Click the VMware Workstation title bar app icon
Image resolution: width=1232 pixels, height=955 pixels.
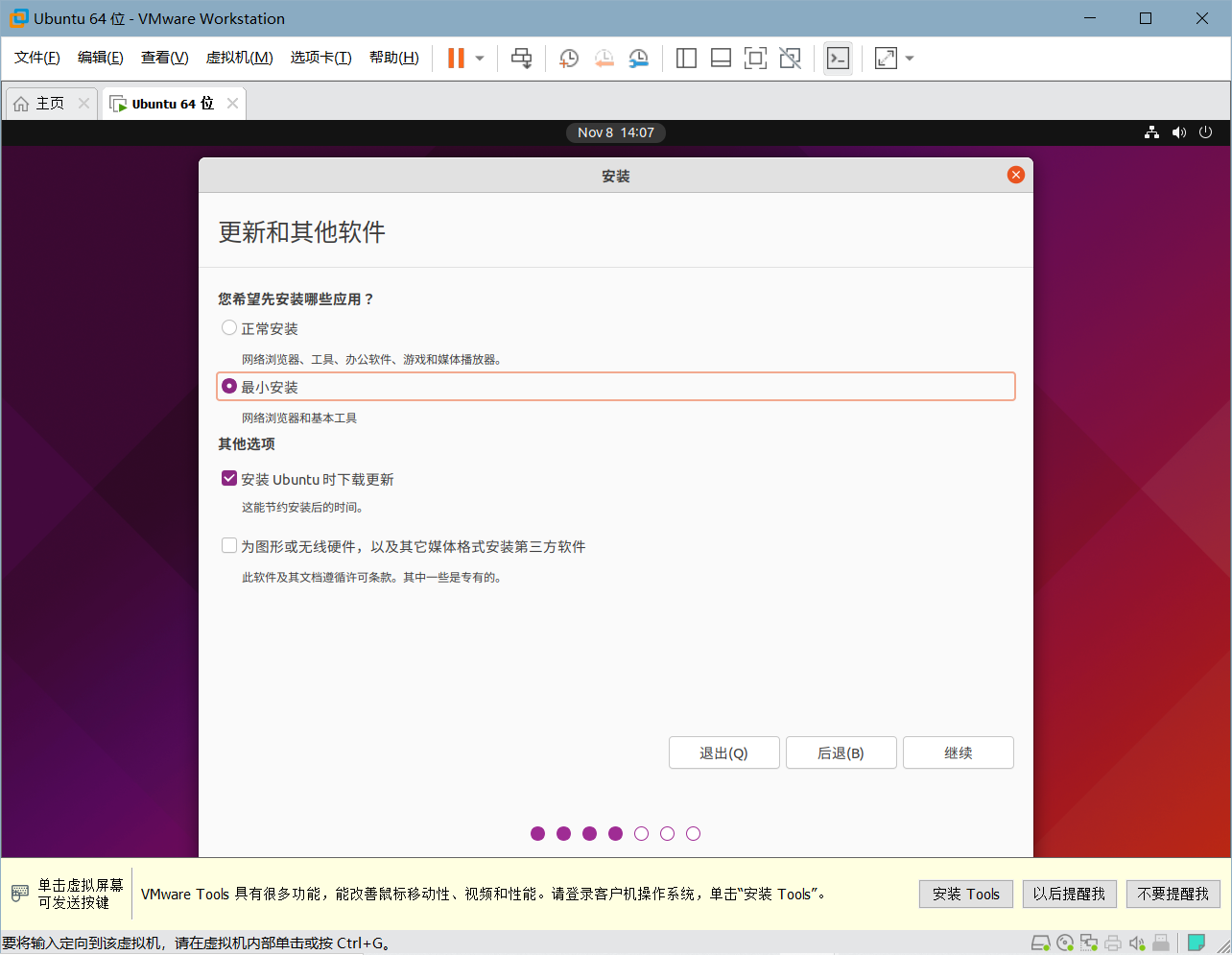click(x=19, y=18)
